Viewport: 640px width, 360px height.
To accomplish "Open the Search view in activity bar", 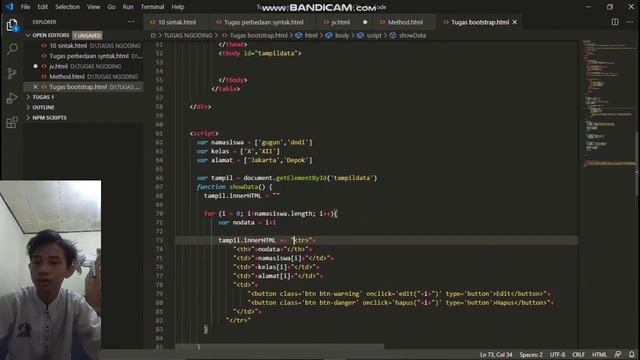I will pos(12,49).
